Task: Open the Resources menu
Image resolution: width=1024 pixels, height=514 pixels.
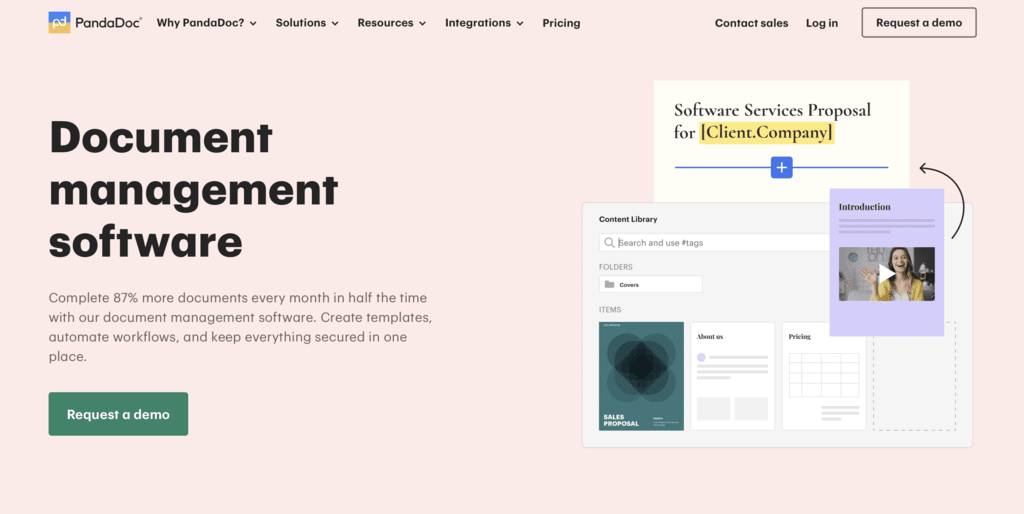Action: point(392,23)
